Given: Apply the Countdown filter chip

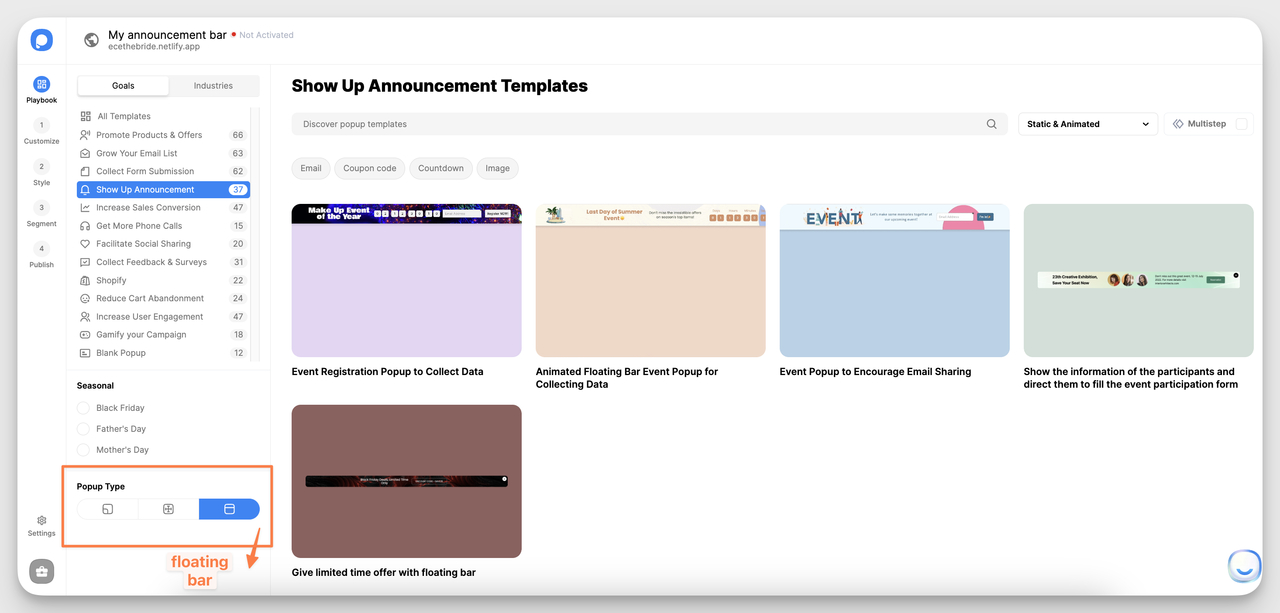Looking at the screenshot, I should click(x=440, y=168).
